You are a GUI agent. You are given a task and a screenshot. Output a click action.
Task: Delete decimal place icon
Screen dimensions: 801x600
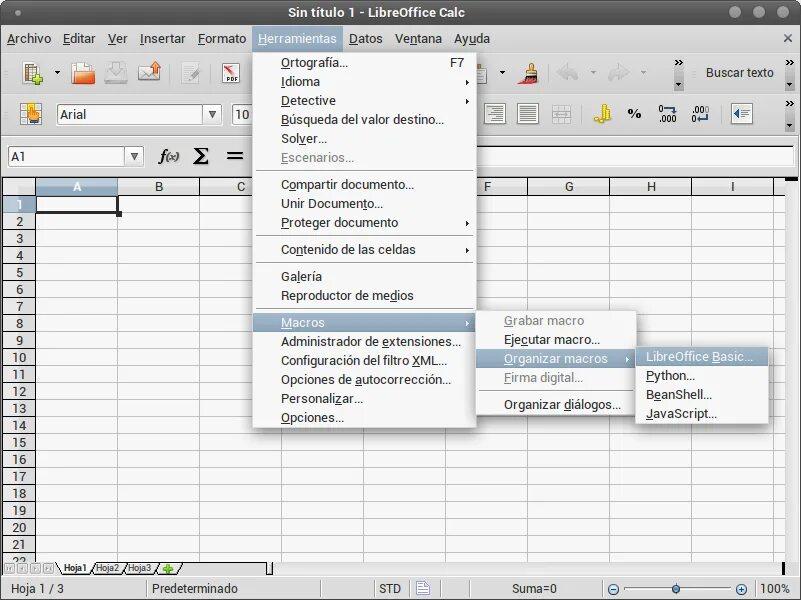700,114
